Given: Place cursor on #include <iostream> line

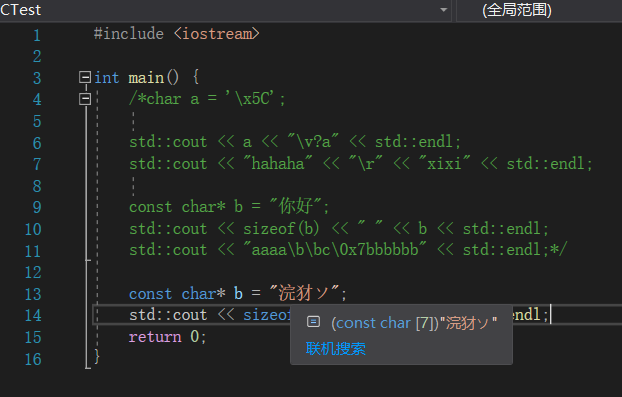Looking at the screenshot, I should click(177, 34).
